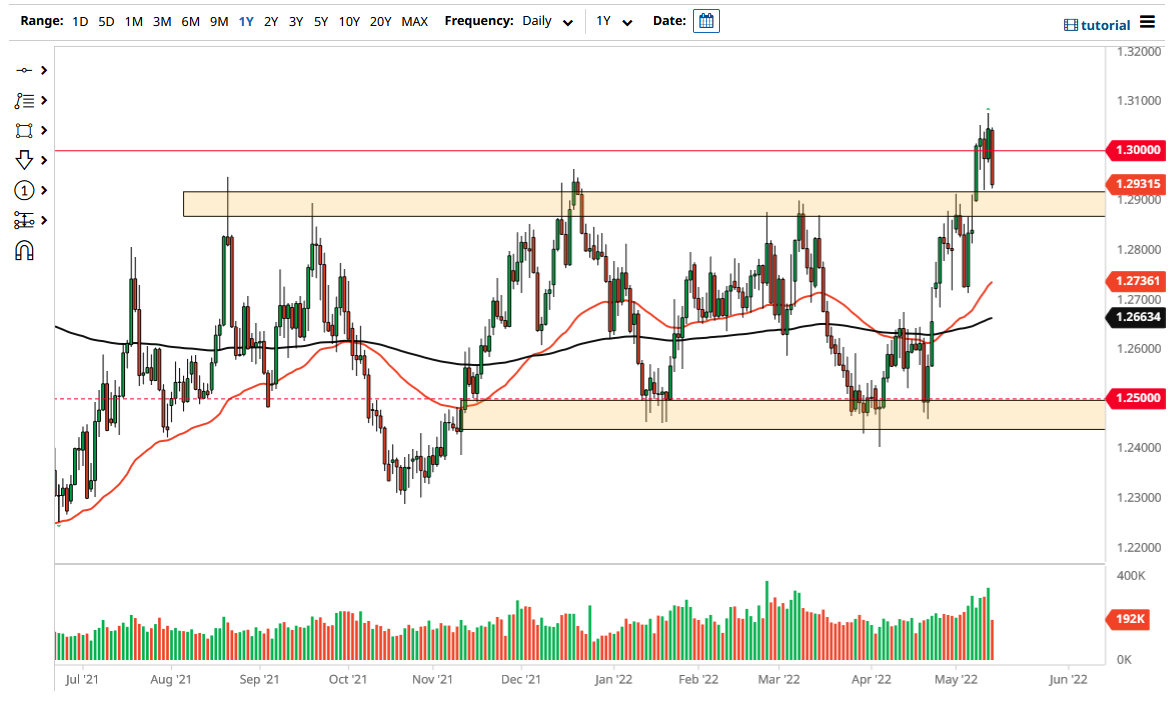Open the Date calendar picker
1174x704 pixels.
tap(707, 20)
